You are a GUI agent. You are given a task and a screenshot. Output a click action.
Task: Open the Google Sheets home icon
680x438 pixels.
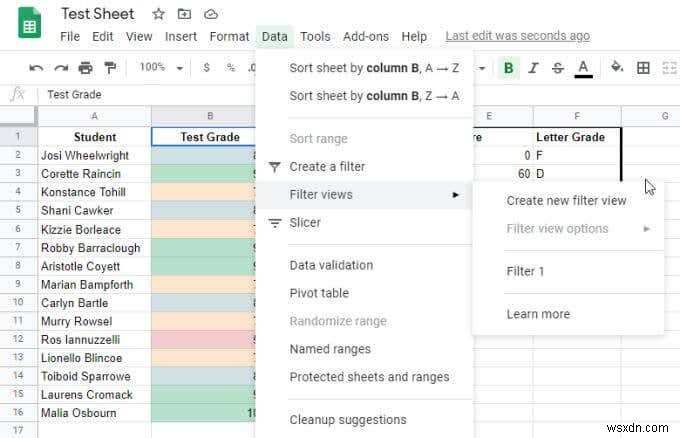point(29,24)
